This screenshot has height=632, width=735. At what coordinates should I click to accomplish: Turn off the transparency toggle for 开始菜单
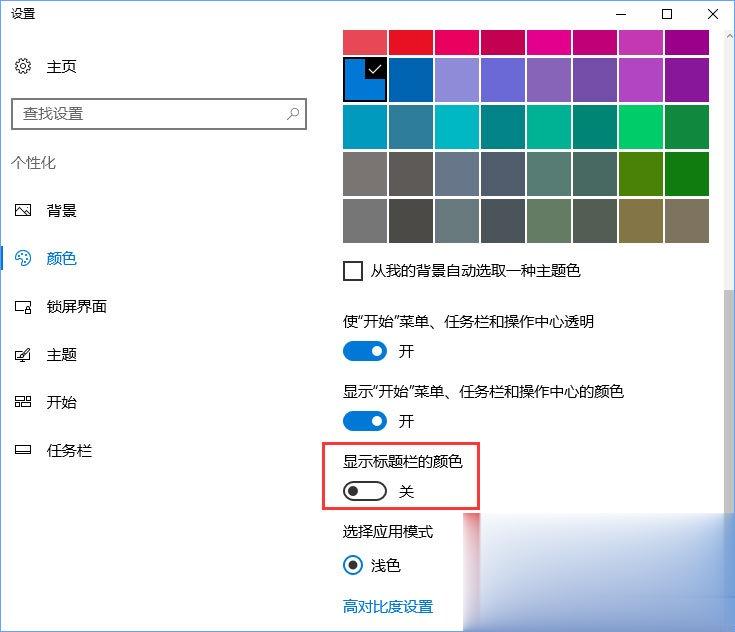coord(365,351)
